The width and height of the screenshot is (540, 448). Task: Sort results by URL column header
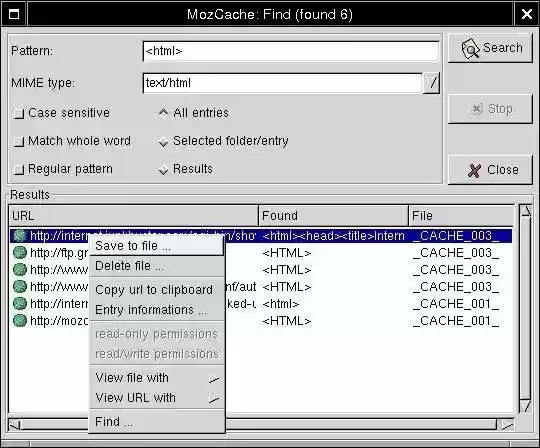tap(134, 216)
